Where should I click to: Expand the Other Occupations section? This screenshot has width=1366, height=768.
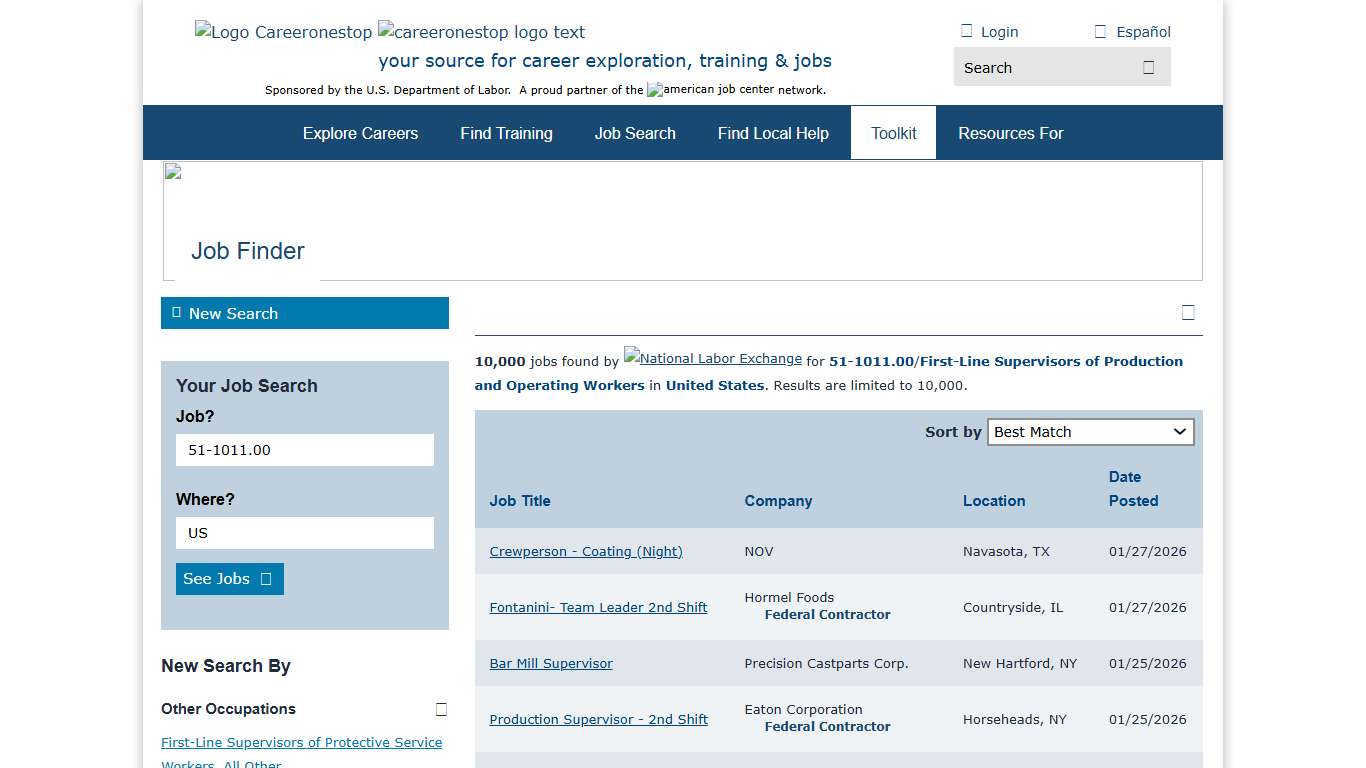pyautogui.click(x=441, y=709)
